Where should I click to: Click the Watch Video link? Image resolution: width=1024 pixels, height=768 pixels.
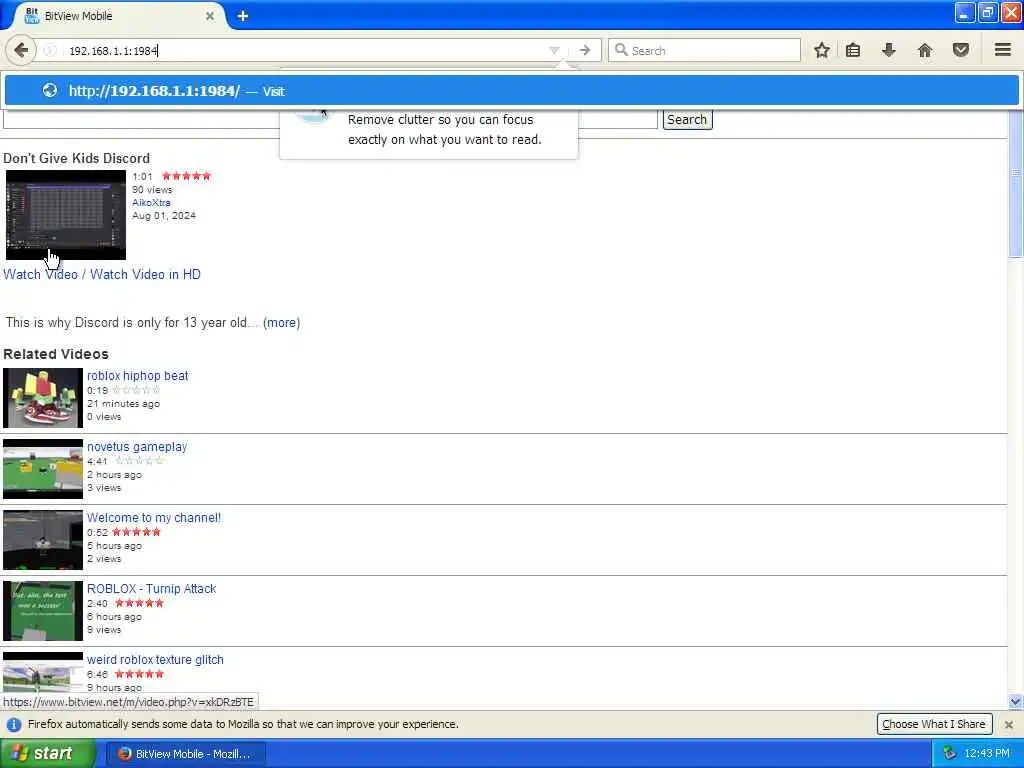40,274
